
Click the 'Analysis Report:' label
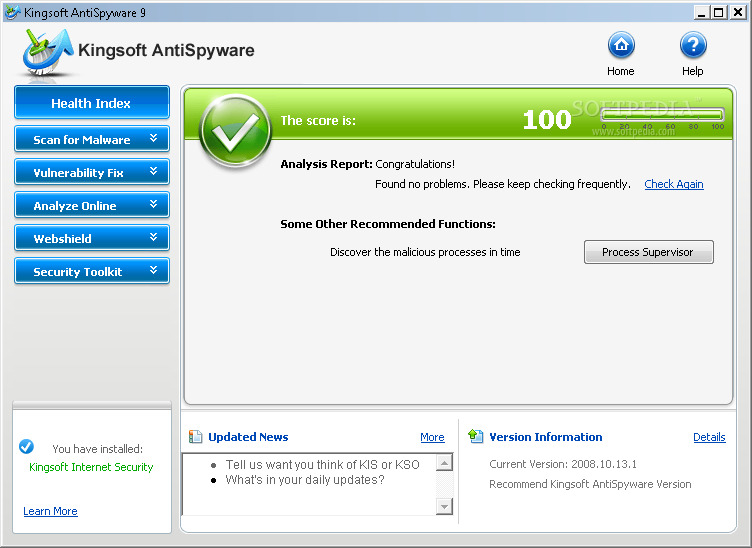(326, 164)
